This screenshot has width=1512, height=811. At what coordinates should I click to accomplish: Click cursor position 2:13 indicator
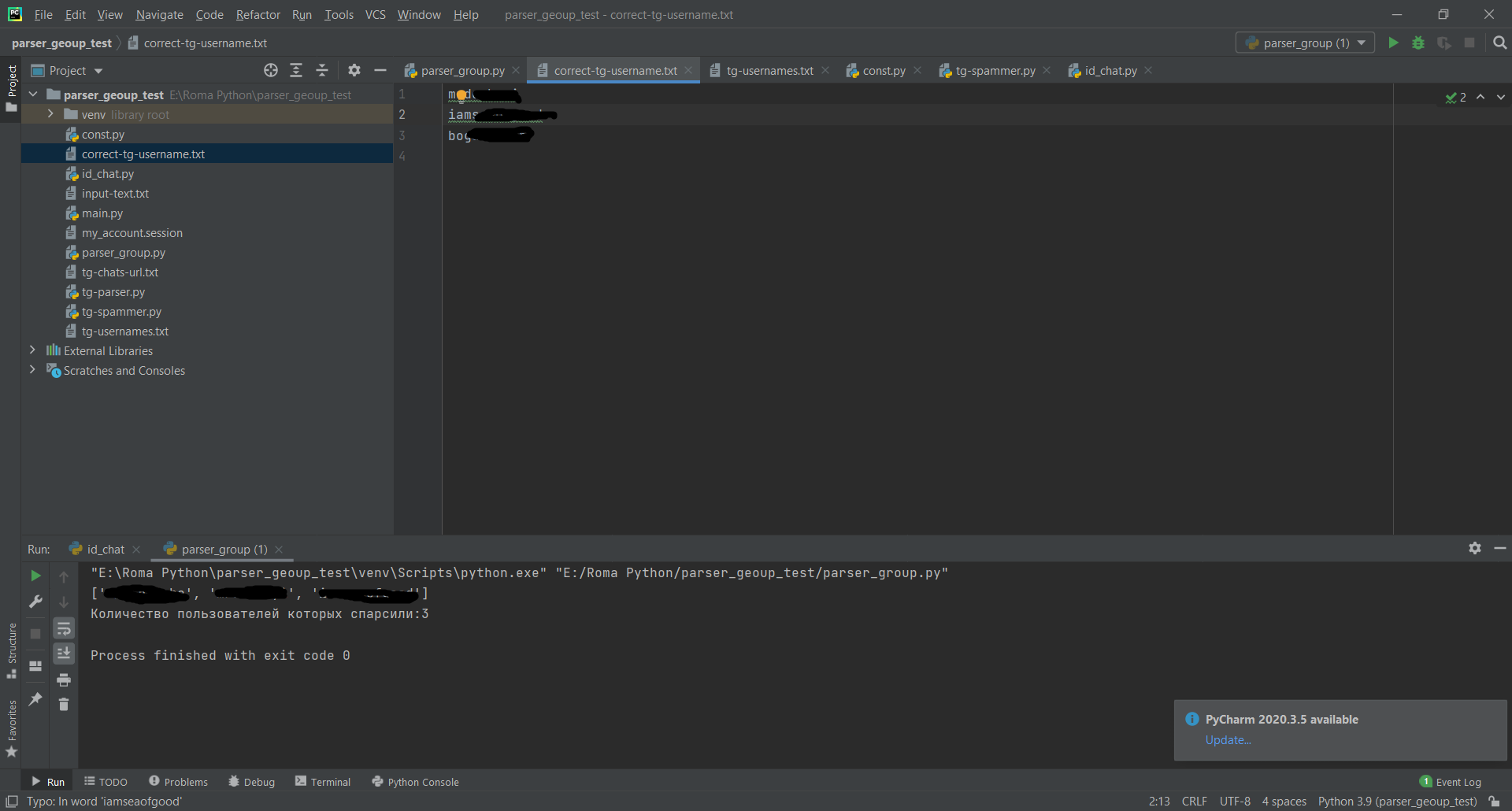[x=1159, y=802]
